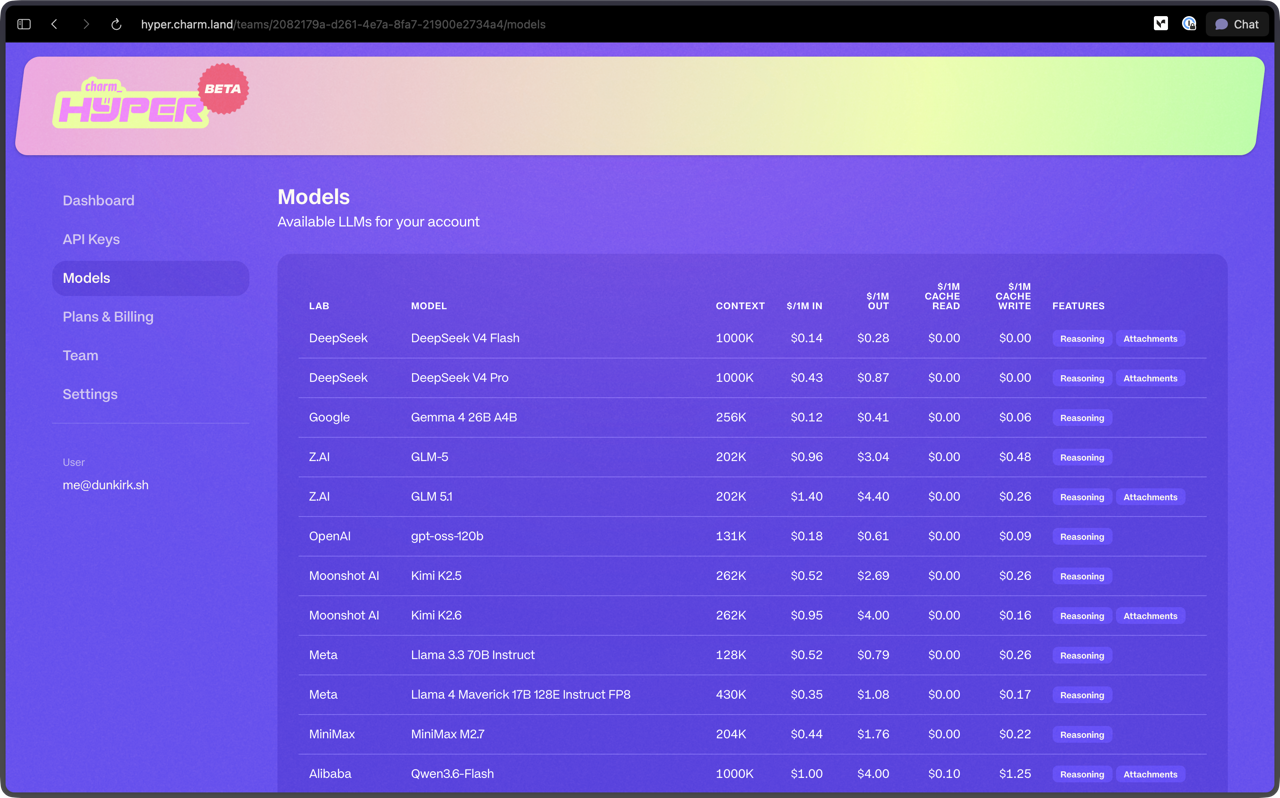Click the Attachments badge for Qwen3.6-Flash
Screen dimensions: 1280x798
pyautogui.click(x=1150, y=774)
